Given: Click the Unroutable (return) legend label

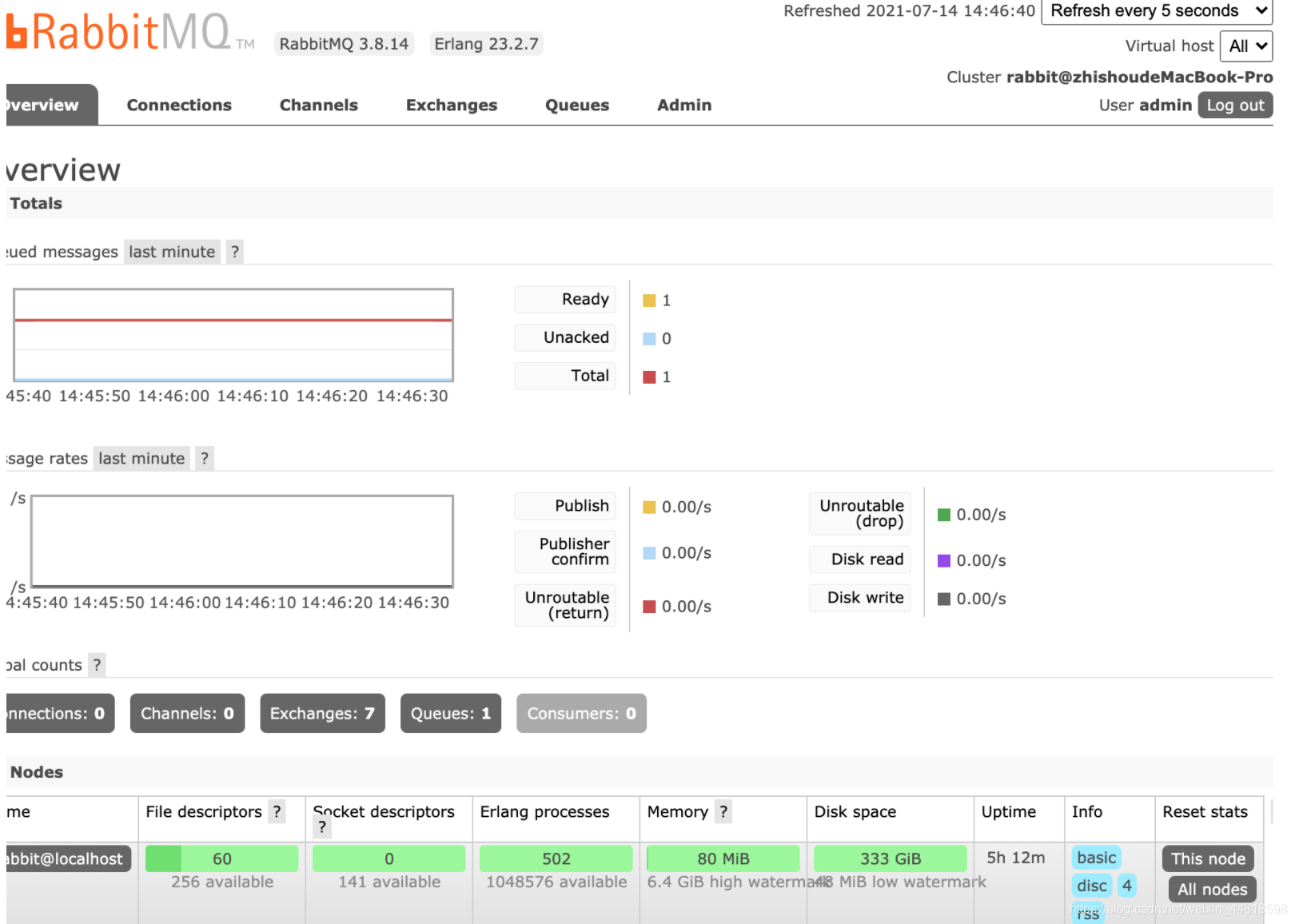Looking at the screenshot, I should tap(565, 605).
